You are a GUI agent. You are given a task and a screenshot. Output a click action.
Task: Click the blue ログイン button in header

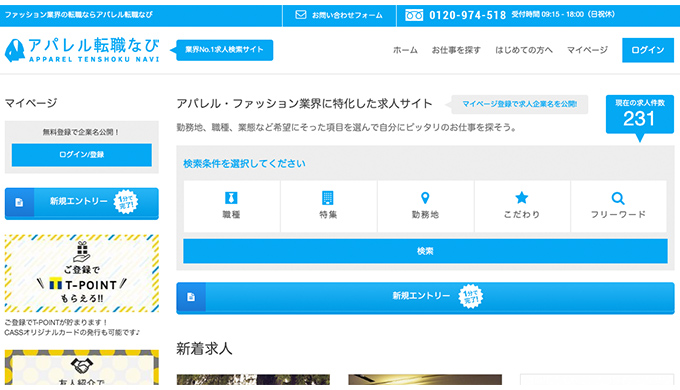648,50
